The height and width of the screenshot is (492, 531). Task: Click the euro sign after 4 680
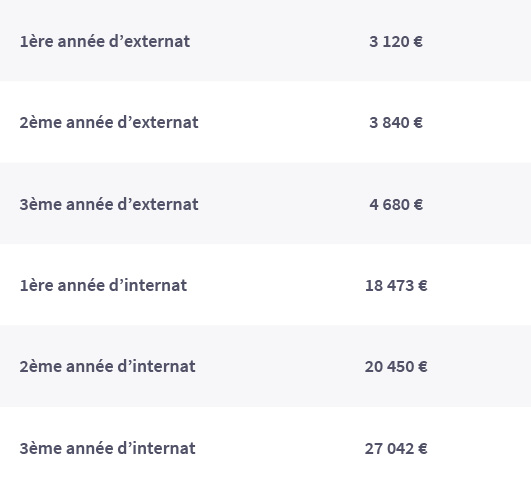pyautogui.click(x=418, y=205)
